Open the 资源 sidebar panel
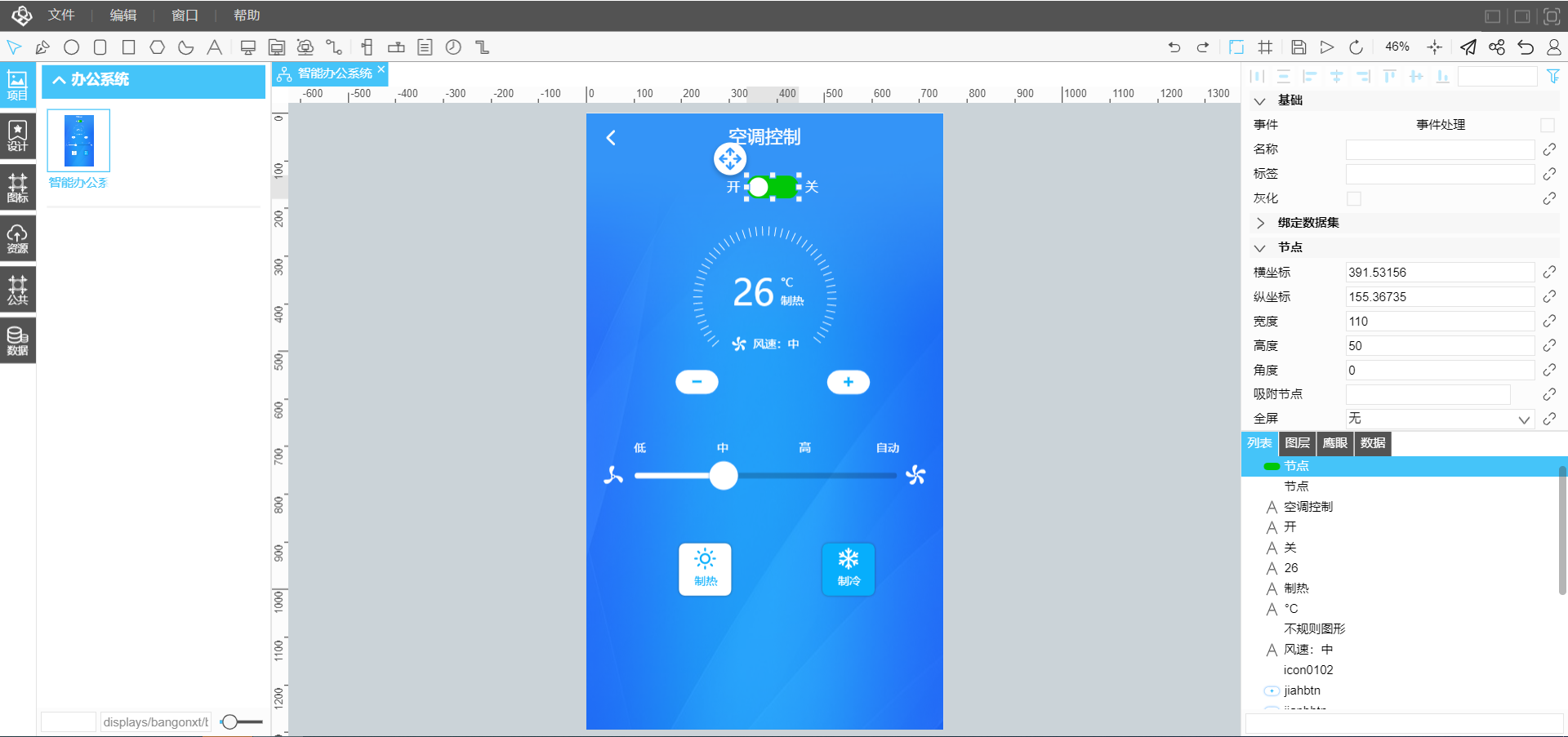The height and width of the screenshot is (737, 1568). (18, 238)
